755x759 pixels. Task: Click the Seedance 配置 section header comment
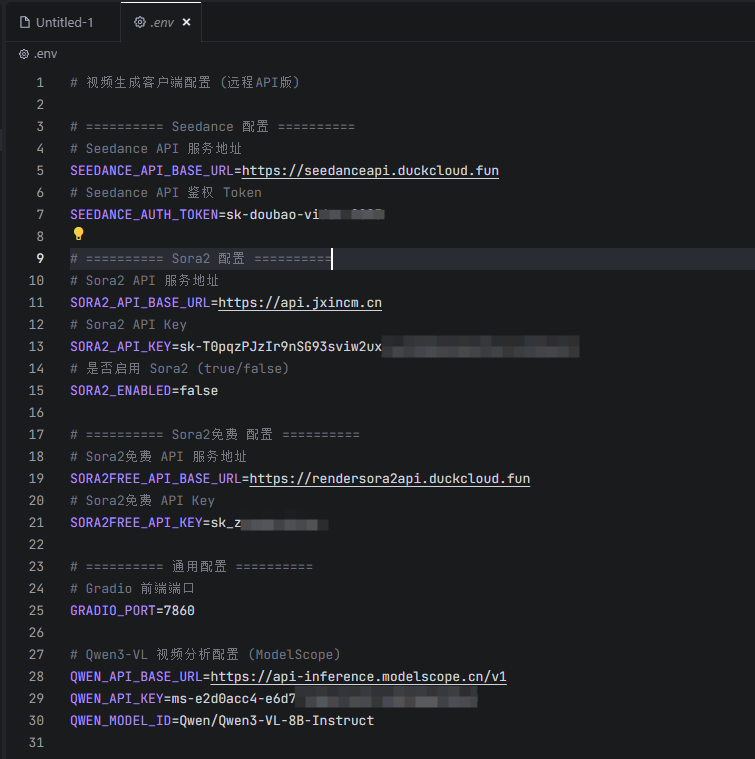tap(213, 127)
